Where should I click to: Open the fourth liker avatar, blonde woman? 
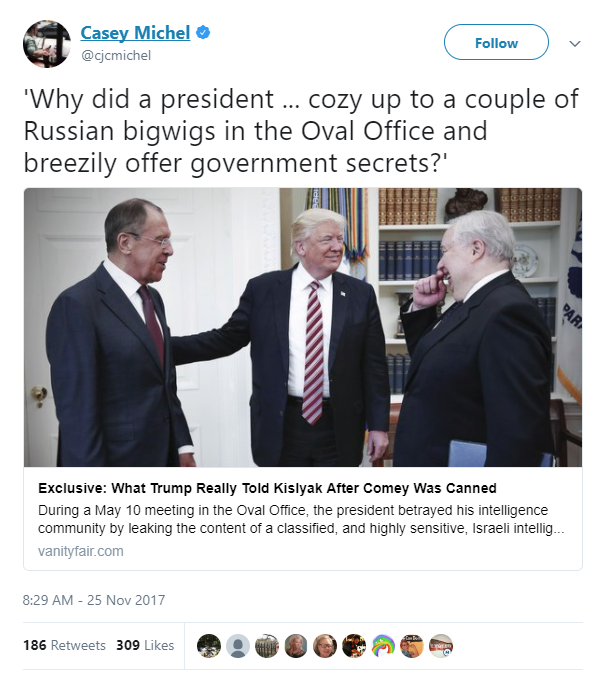[x=296, y=646]
